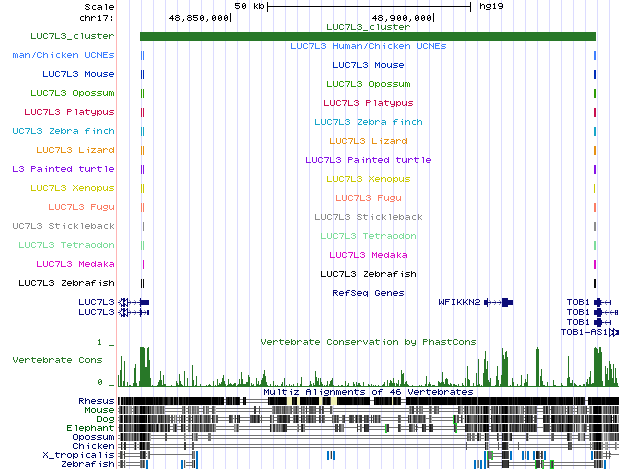
Task: Select the Elephant alignment row label
Action: pos(93,428)
